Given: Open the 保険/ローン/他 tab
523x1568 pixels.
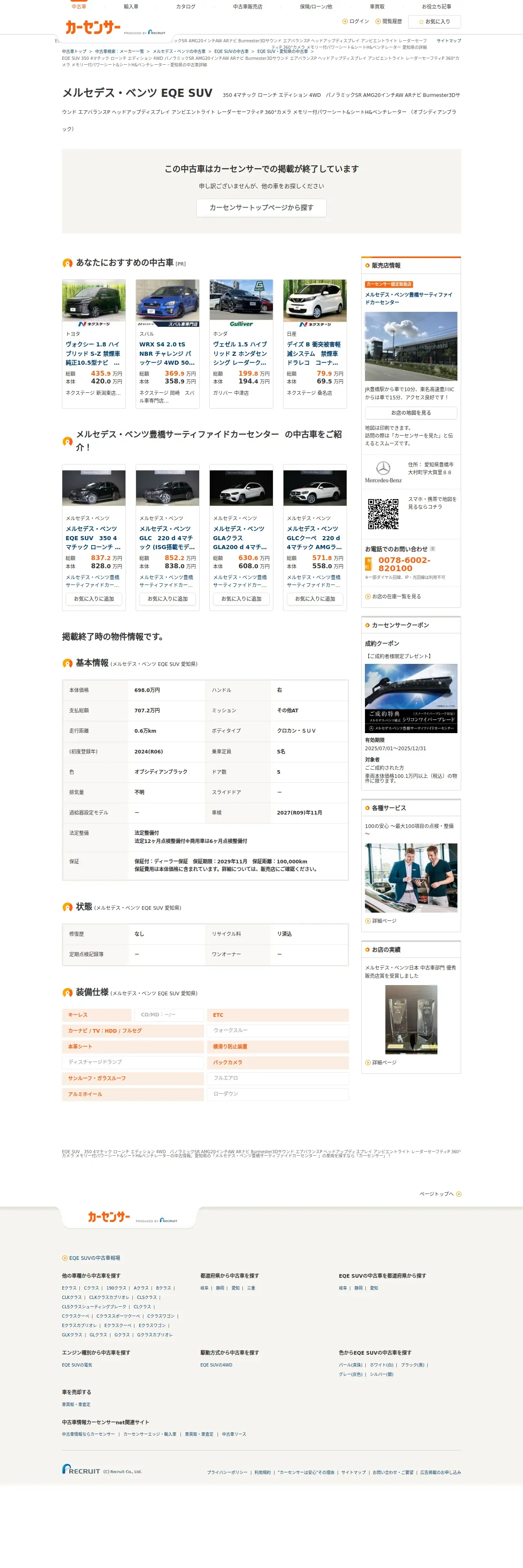Looking at the screenshot, I should 316,7.
